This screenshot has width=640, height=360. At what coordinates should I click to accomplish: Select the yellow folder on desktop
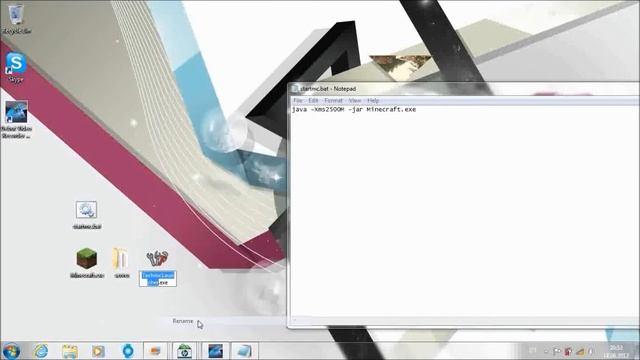click(121, 262)
